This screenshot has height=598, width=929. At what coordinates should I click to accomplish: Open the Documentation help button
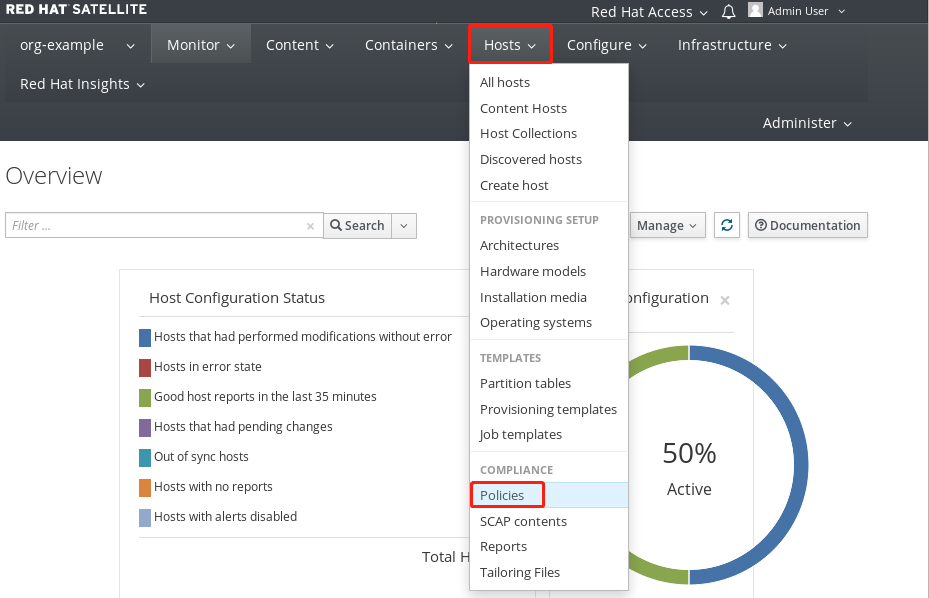[x=807, y=225]
